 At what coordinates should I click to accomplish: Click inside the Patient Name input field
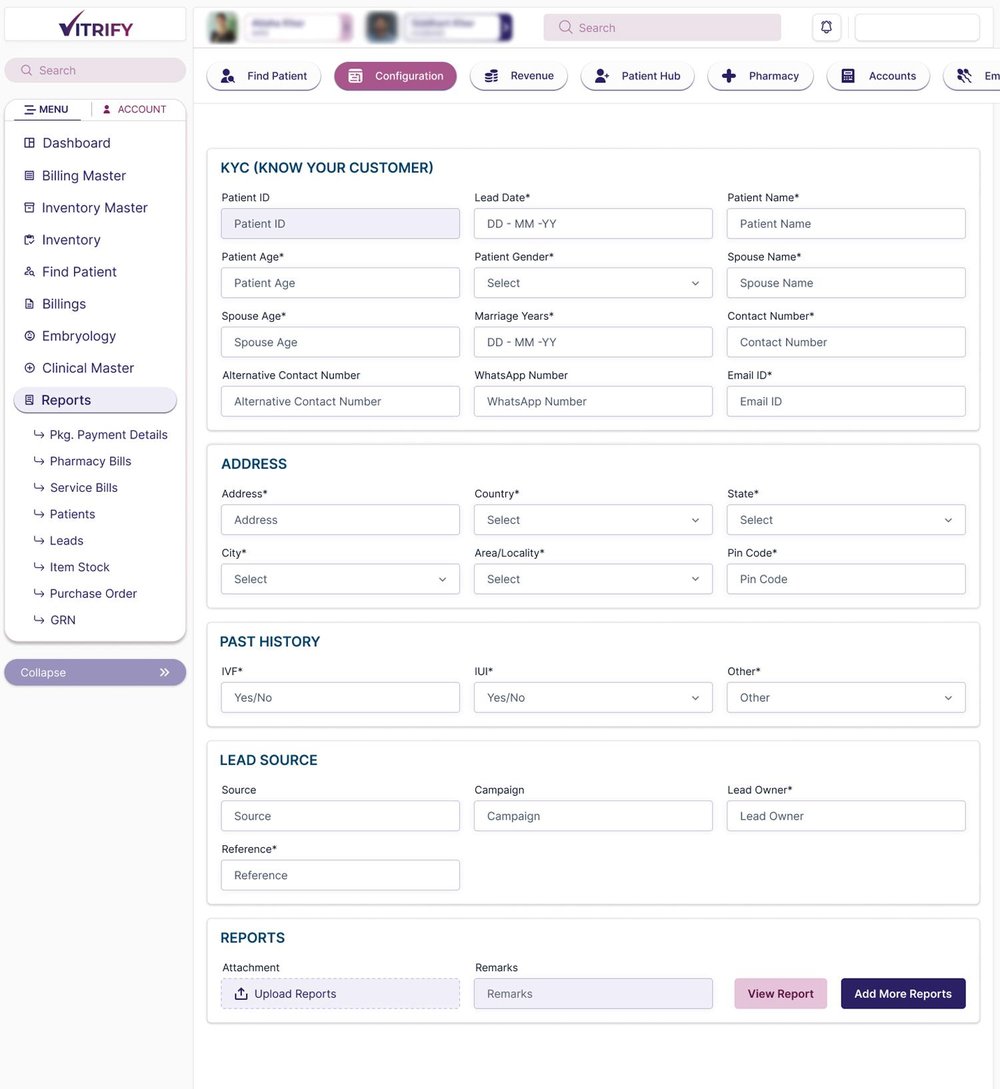point(845,223)
